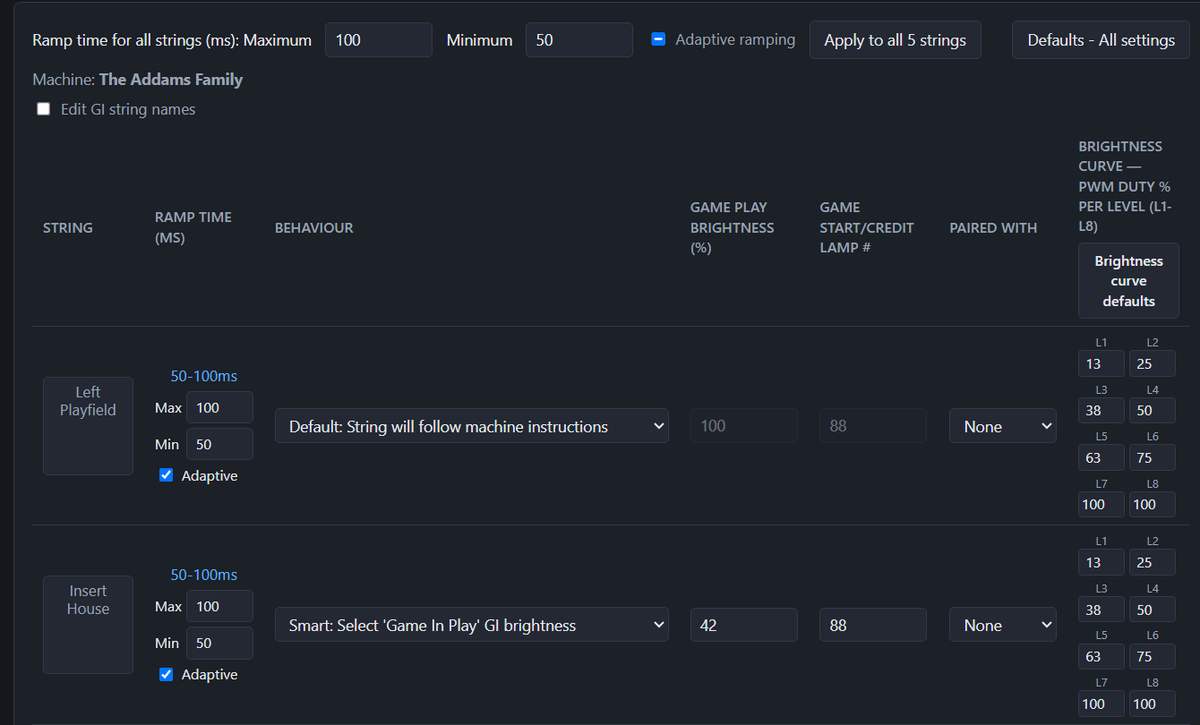Viewport: 1200px width, 725px height.
Task: Click the Insert House L1 duty field
Action: 1101,563
